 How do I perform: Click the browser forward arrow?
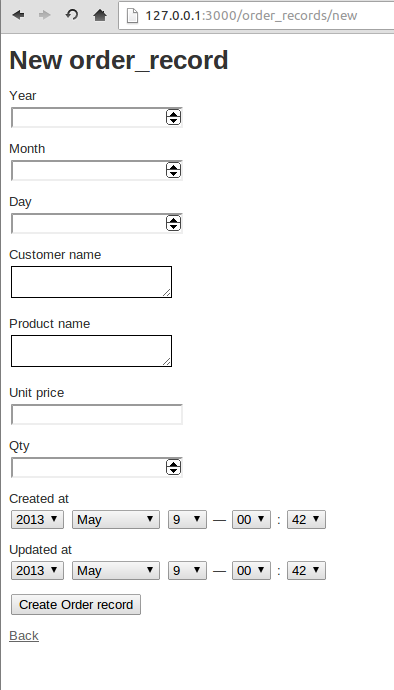pyautogui.click(x=44, y=15)
